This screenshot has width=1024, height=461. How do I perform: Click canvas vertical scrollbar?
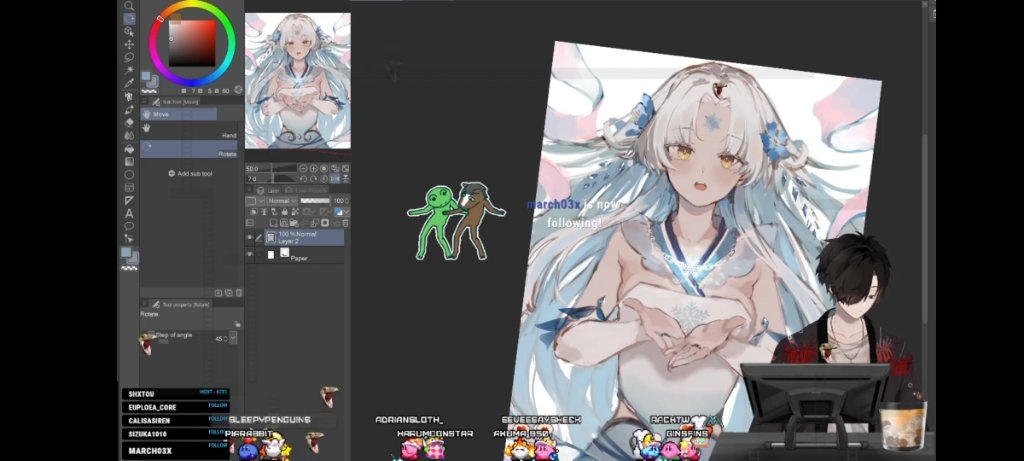coord(925,229)
